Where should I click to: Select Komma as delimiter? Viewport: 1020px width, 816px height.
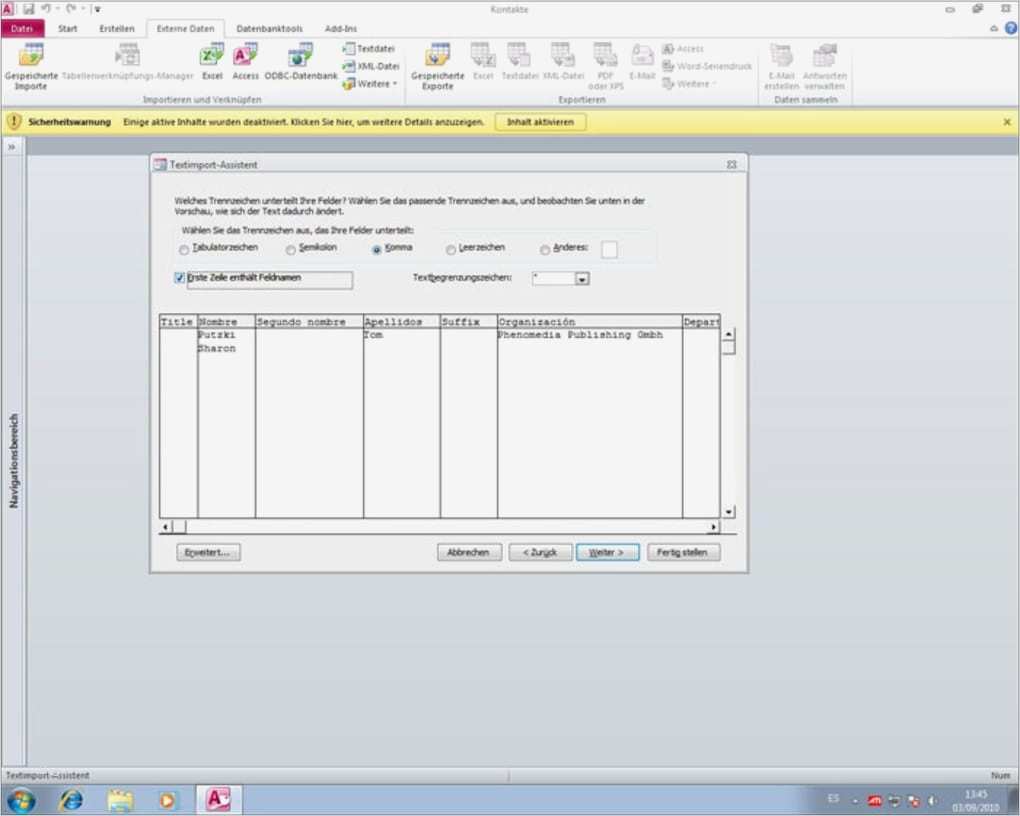pyautogui.click(x=377, y=250)
